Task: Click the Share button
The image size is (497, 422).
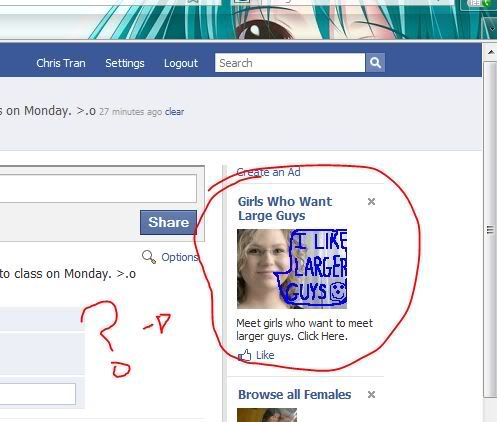Action: (168, 222)
